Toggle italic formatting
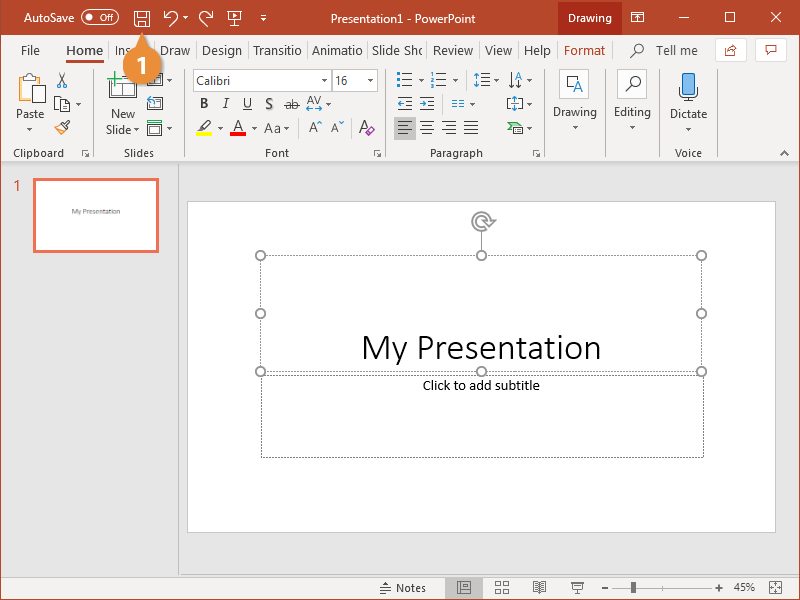The width and height of the screenshot is (800, 600). (225, 103)
